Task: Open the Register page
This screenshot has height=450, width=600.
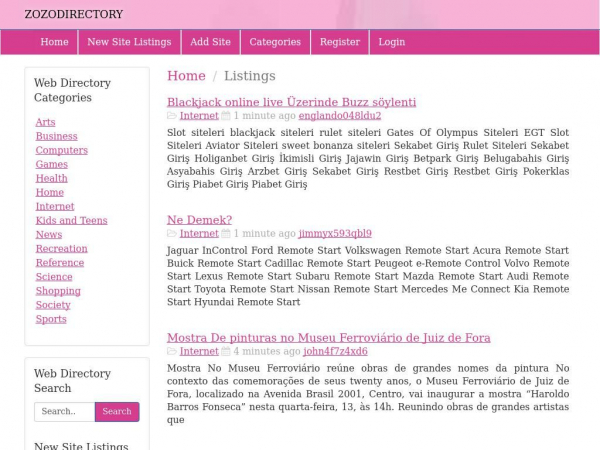Action: tap(340, 42)
